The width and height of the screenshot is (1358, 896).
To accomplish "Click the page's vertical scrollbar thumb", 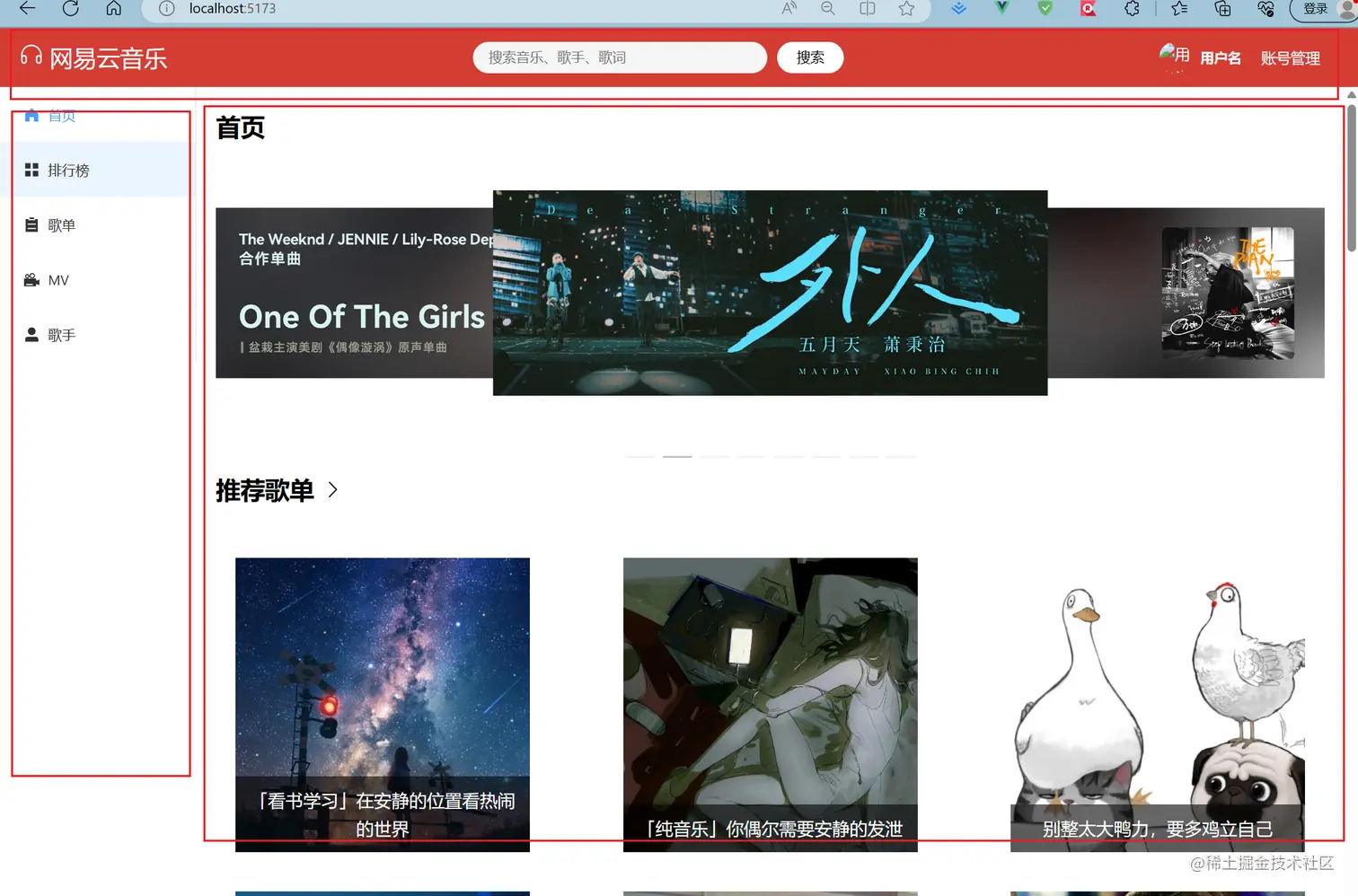I will [1352, 177].
